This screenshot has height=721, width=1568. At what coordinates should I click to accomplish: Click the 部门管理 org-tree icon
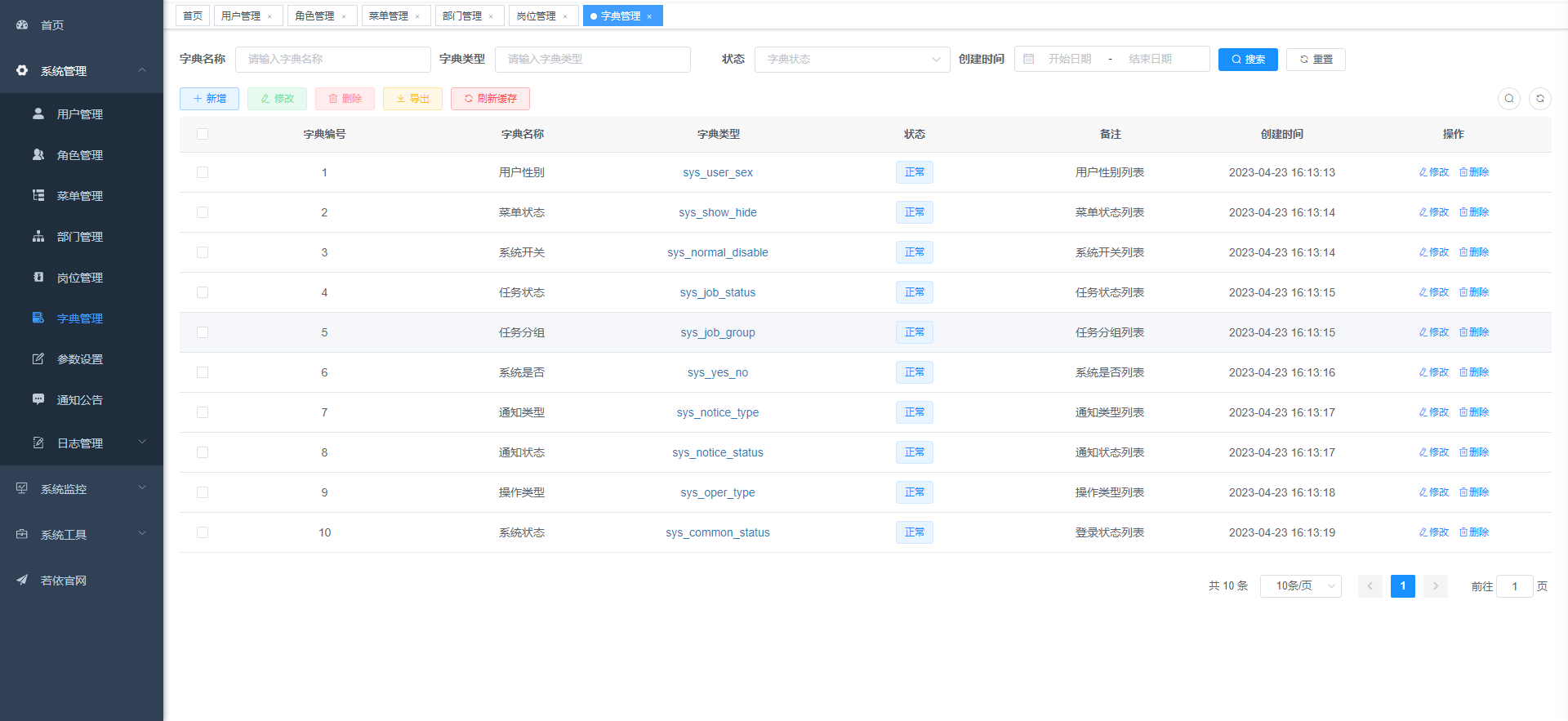(38, 236)
